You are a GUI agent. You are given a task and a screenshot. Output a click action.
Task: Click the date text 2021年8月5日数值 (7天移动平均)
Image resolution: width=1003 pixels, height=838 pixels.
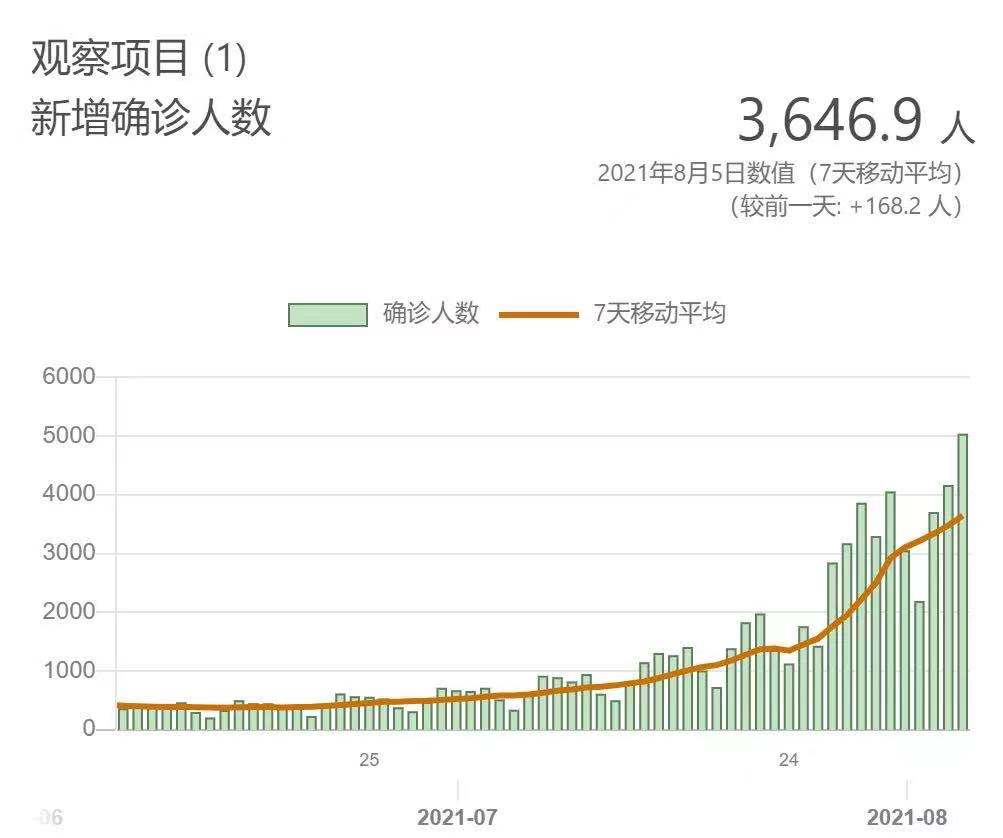tap(780, 173)
